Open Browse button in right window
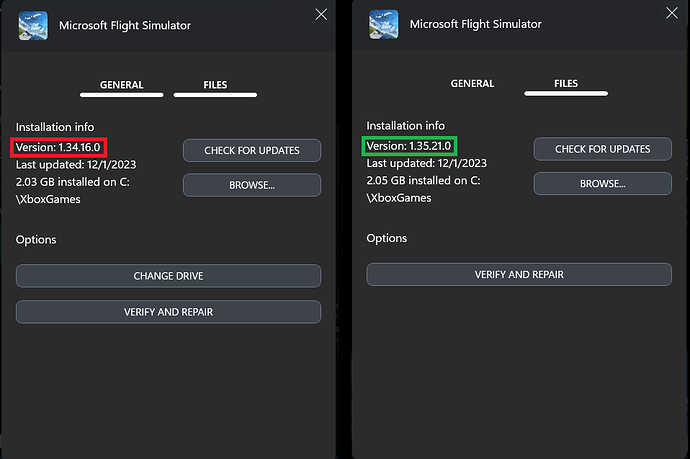This screenshot has height=459, width=690. click(x=603, y=184)
